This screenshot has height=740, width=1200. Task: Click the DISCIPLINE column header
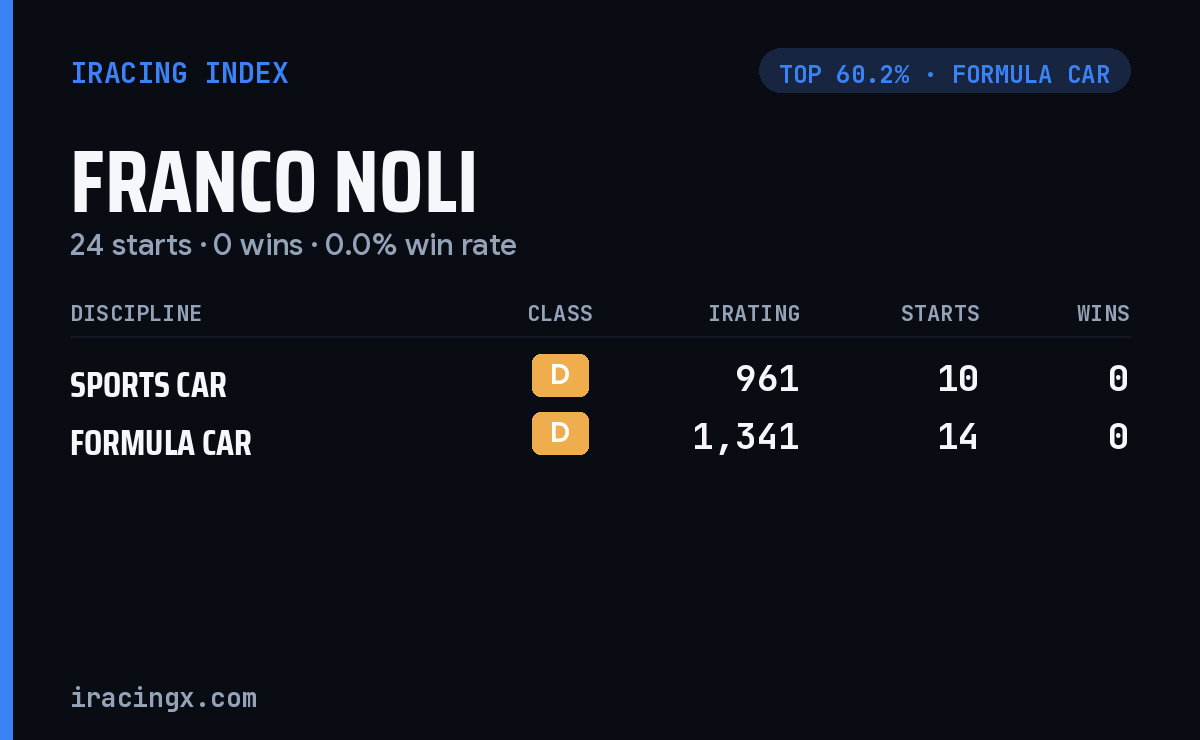(x=136, y=313)
